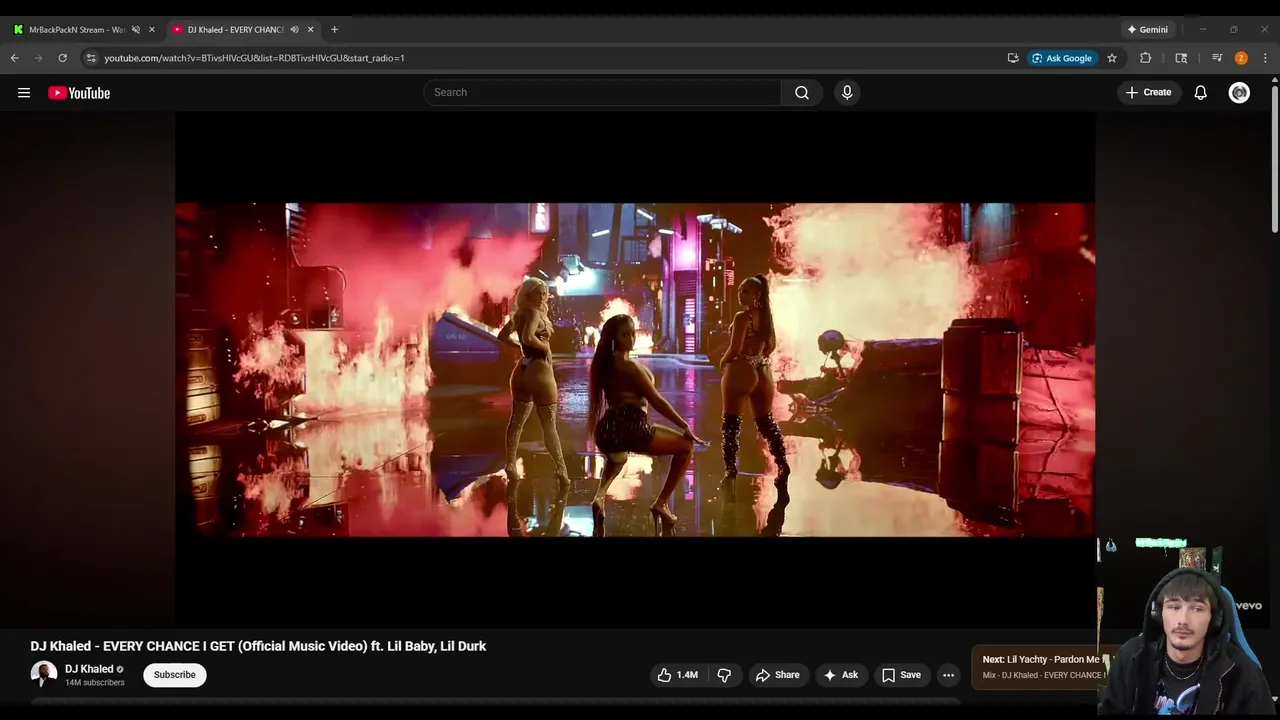The image size is (1280, 720).
Task: Unmute the MrBackPackN Stream tab
Action: [x=136, y=30]
